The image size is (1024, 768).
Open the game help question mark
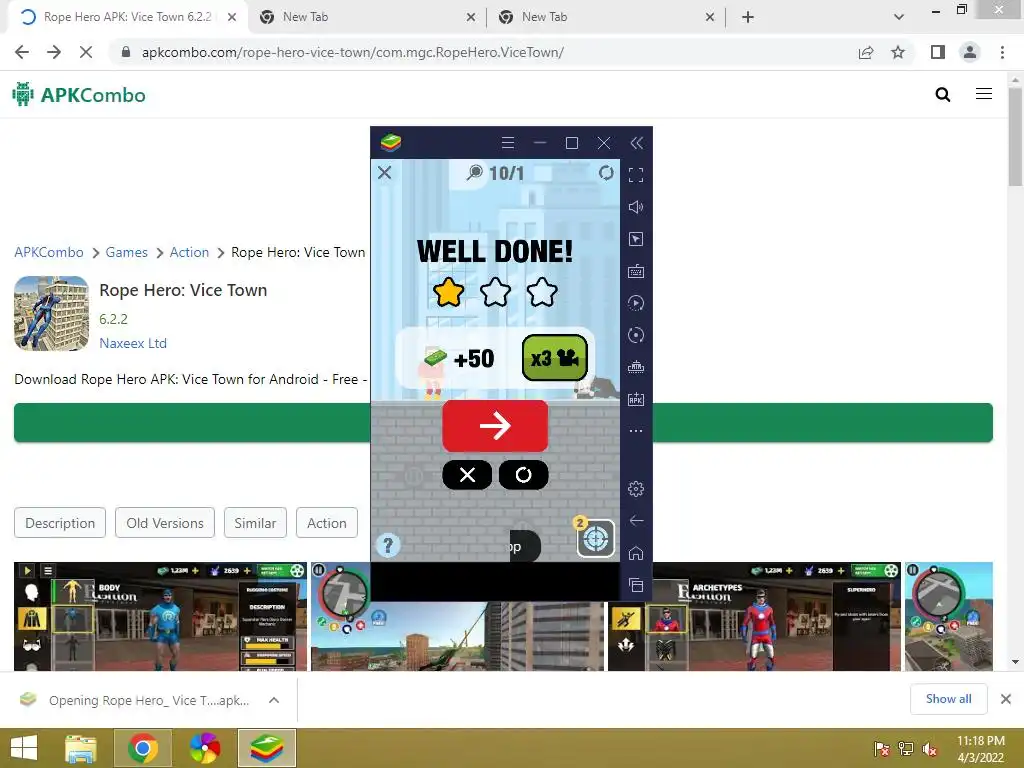388,545
